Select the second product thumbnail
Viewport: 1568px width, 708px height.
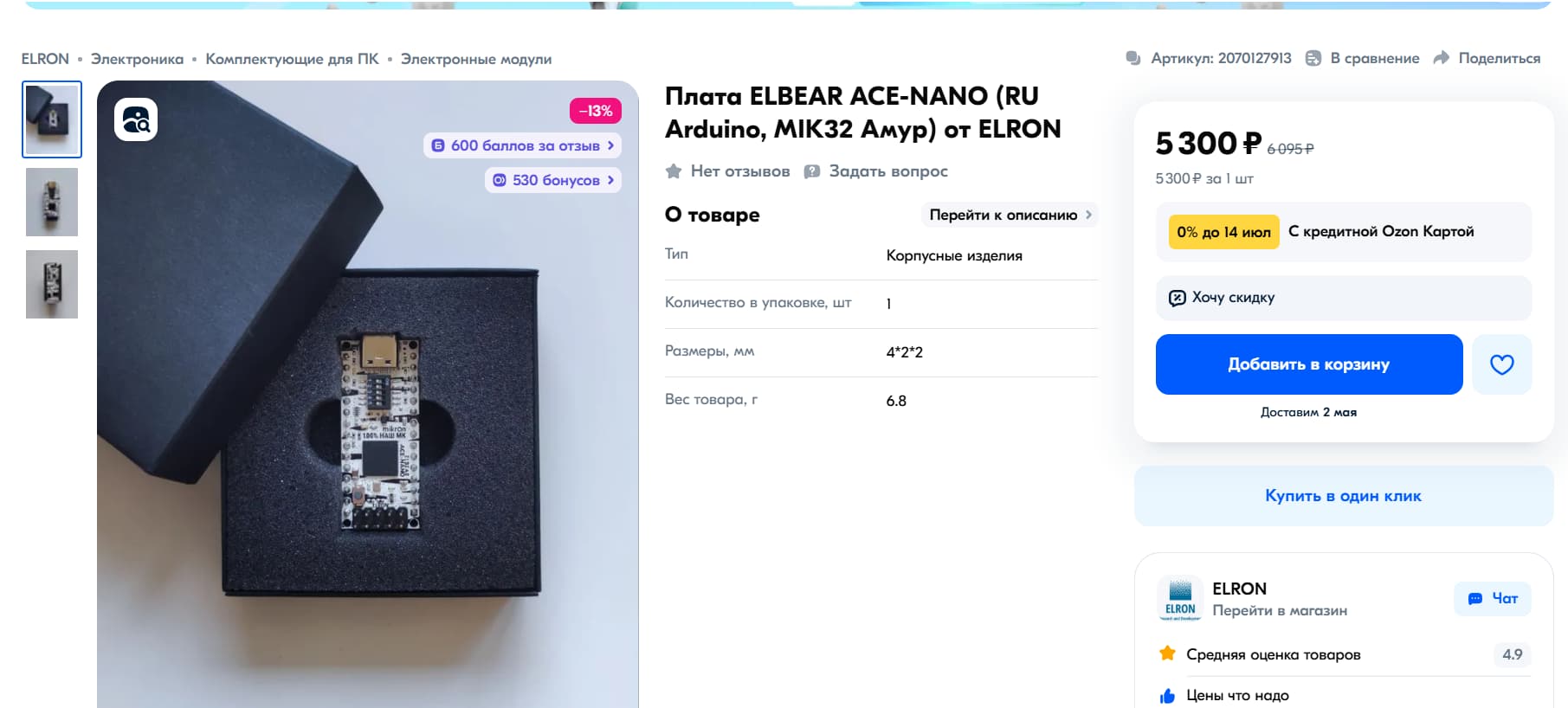(x=52, y=202)
